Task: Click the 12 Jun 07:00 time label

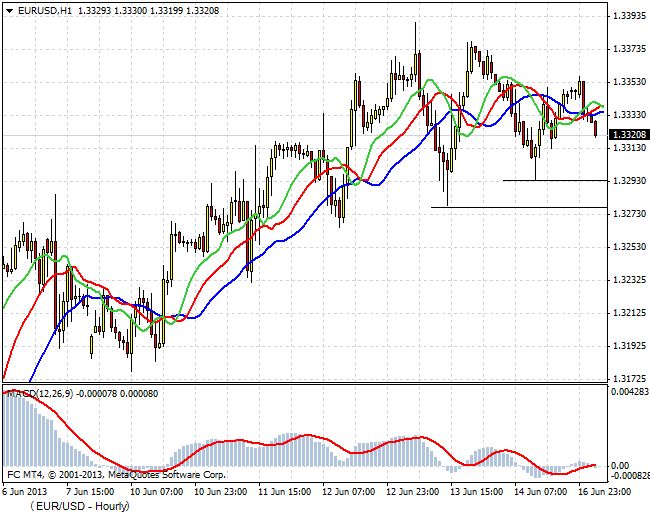Action: tap(349, 492)
